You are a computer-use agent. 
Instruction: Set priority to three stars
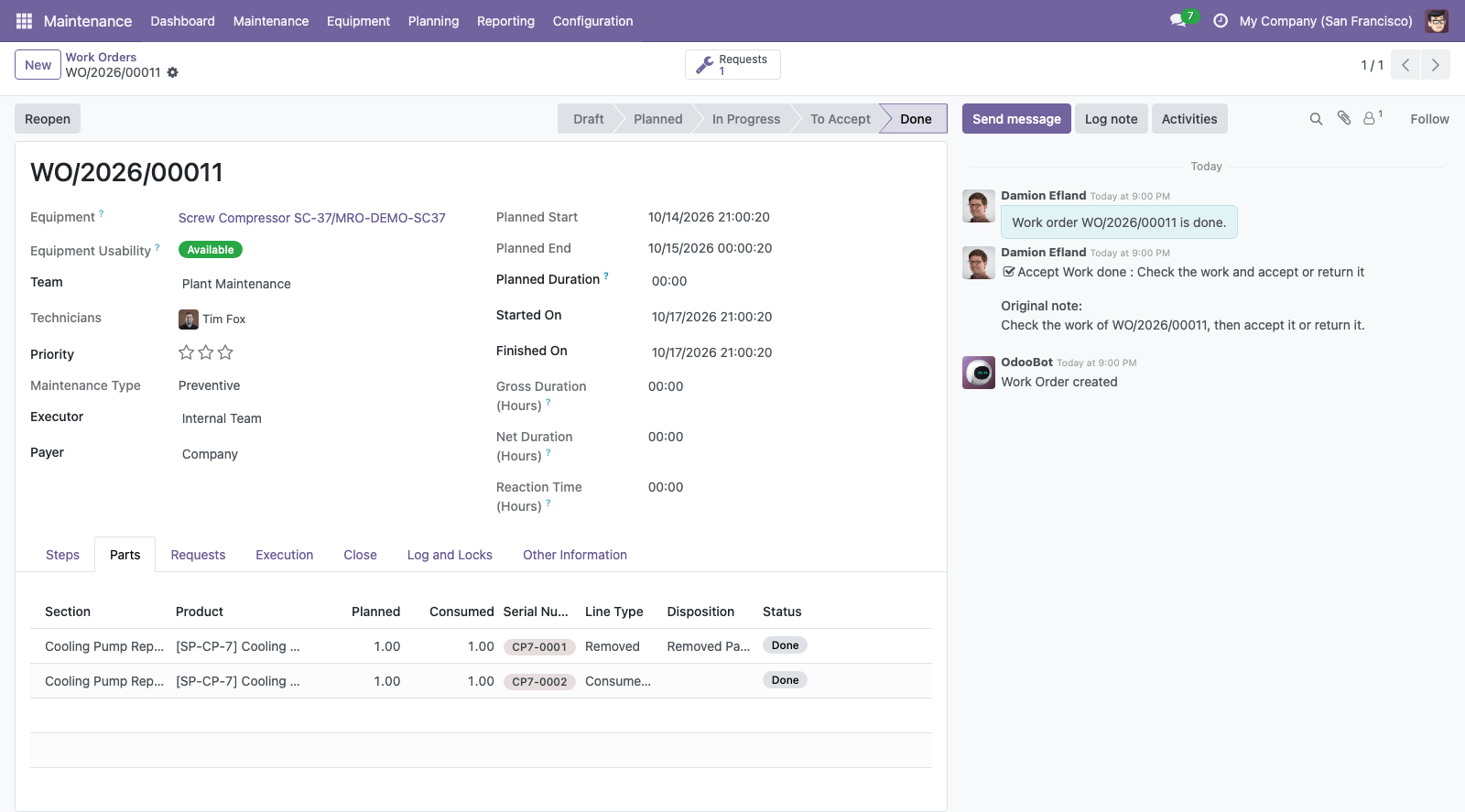tap(225, 352)
